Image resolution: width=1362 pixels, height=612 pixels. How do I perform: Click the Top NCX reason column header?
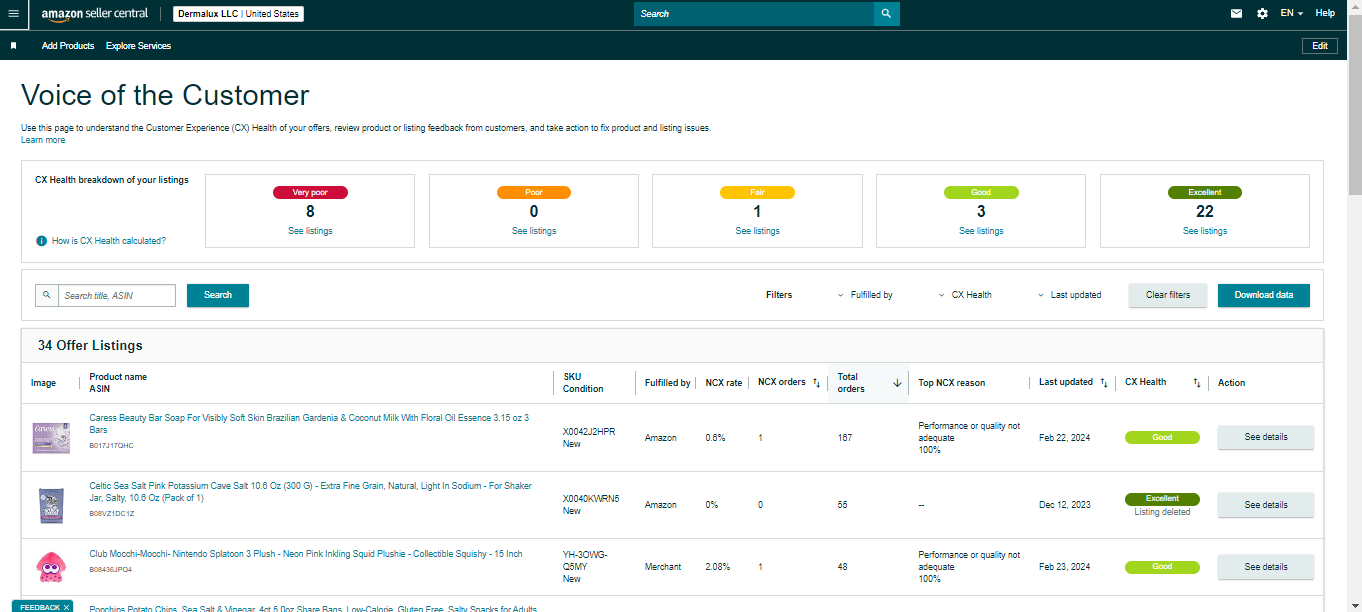click(x=951, y=383)
